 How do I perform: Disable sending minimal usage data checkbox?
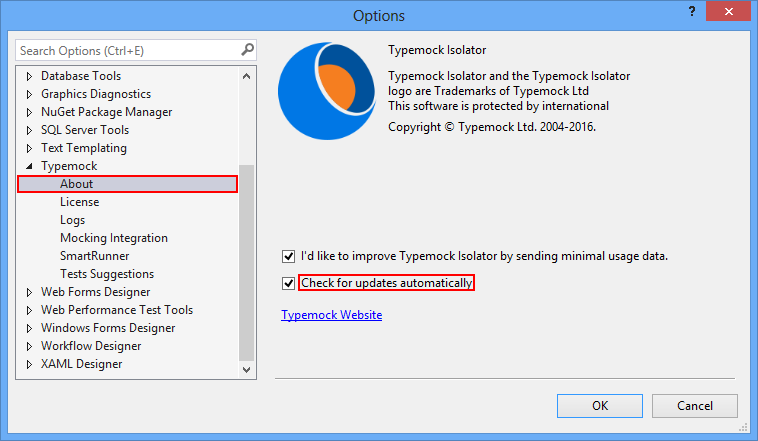289,256
